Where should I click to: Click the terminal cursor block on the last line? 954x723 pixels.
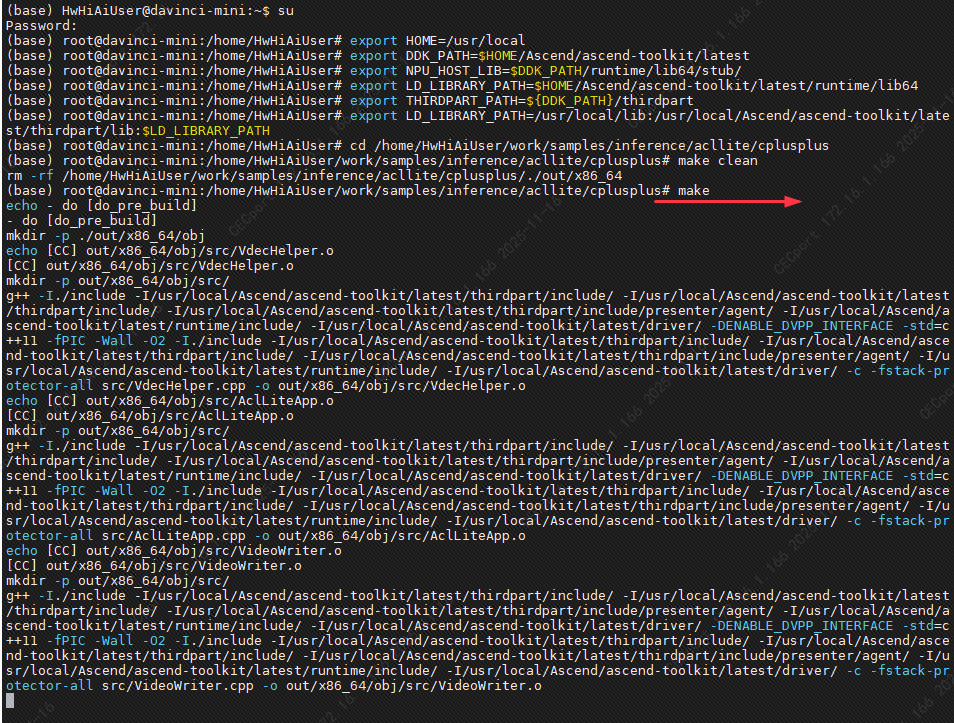(x=10, y=701)
